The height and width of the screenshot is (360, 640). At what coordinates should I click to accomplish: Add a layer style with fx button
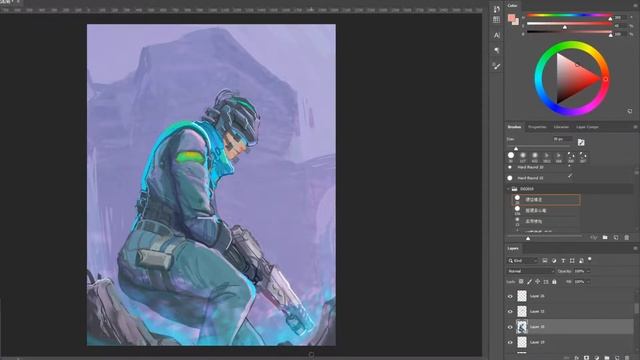[576, 358]
